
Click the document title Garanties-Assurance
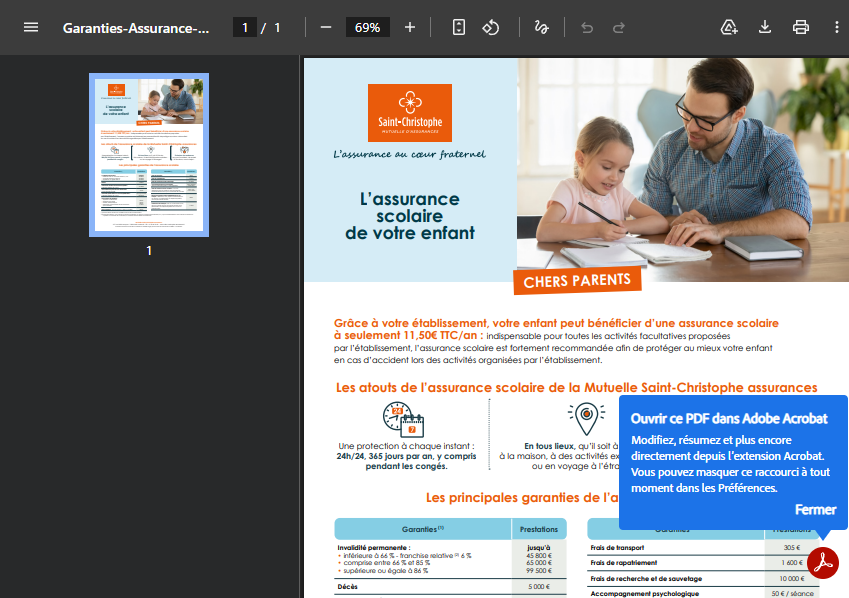point(136,28)
